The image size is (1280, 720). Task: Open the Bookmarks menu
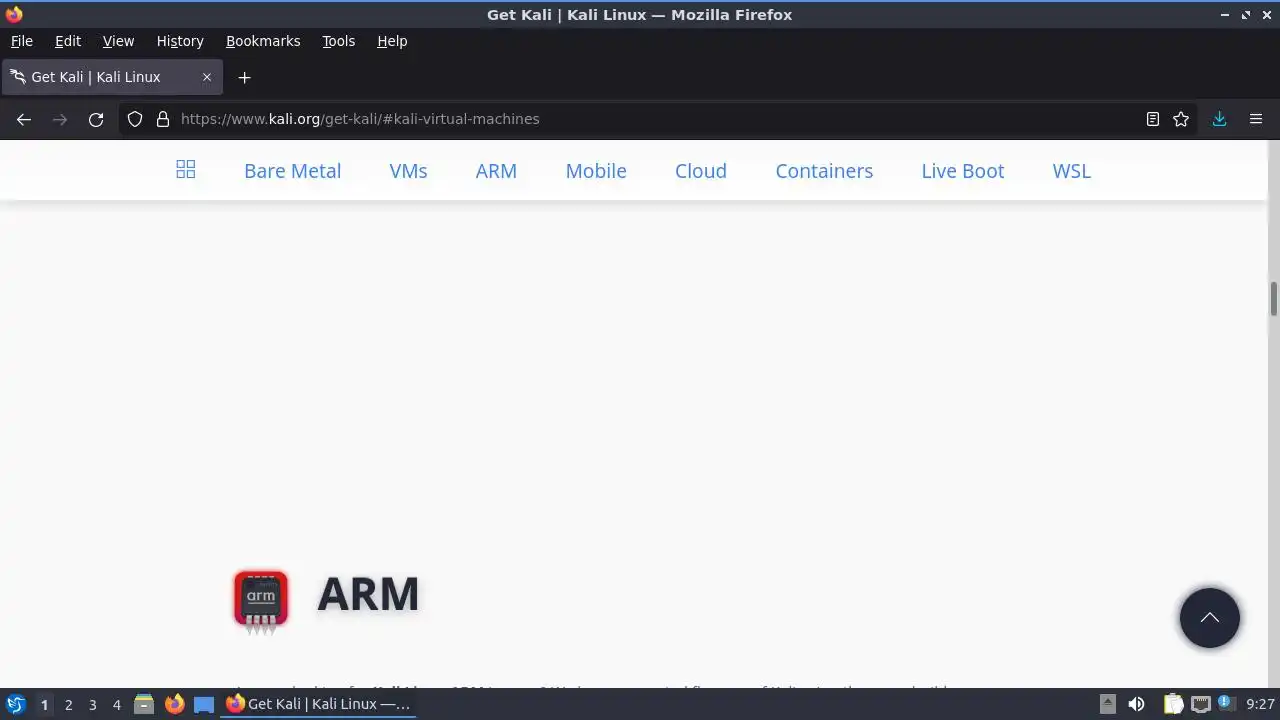[263, 41]
